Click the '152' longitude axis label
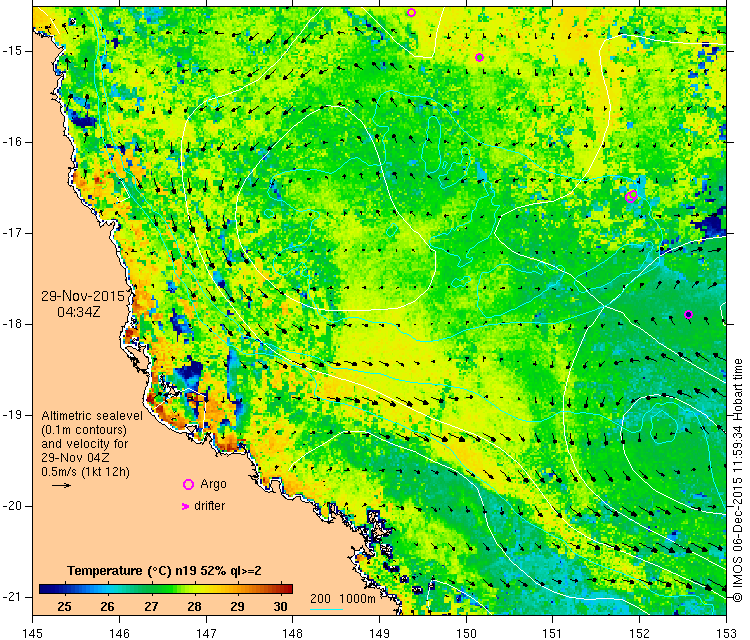 [x=640, y=633]
